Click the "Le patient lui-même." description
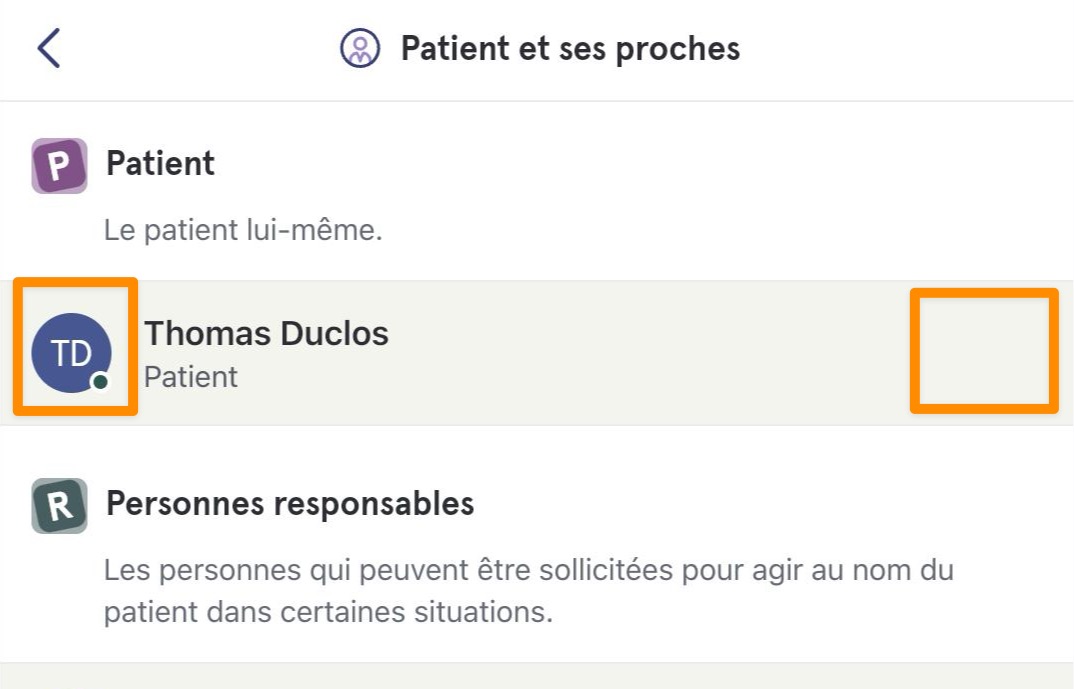The height and width of the screenshot is (689, 1074). [x=243, y=230]
